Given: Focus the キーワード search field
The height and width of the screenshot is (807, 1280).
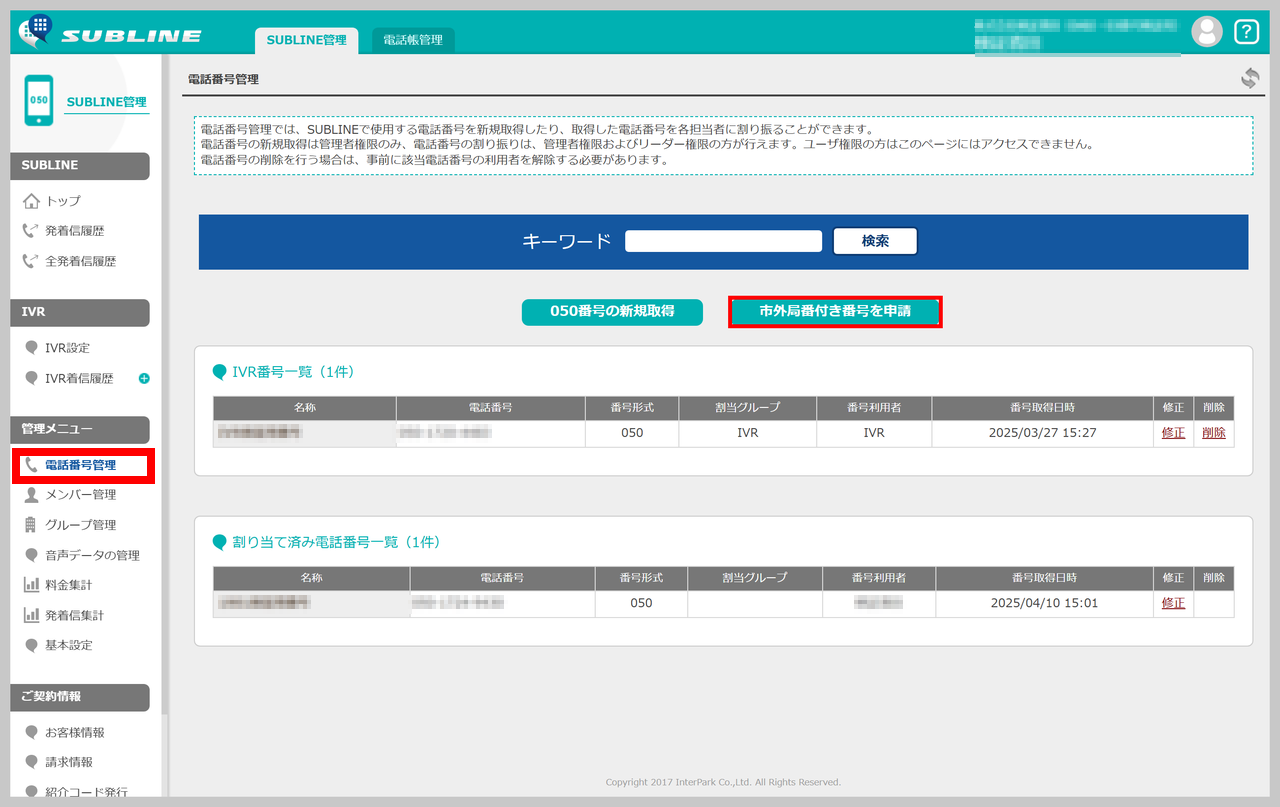Looking at the screenshot, I should point(723,241).
